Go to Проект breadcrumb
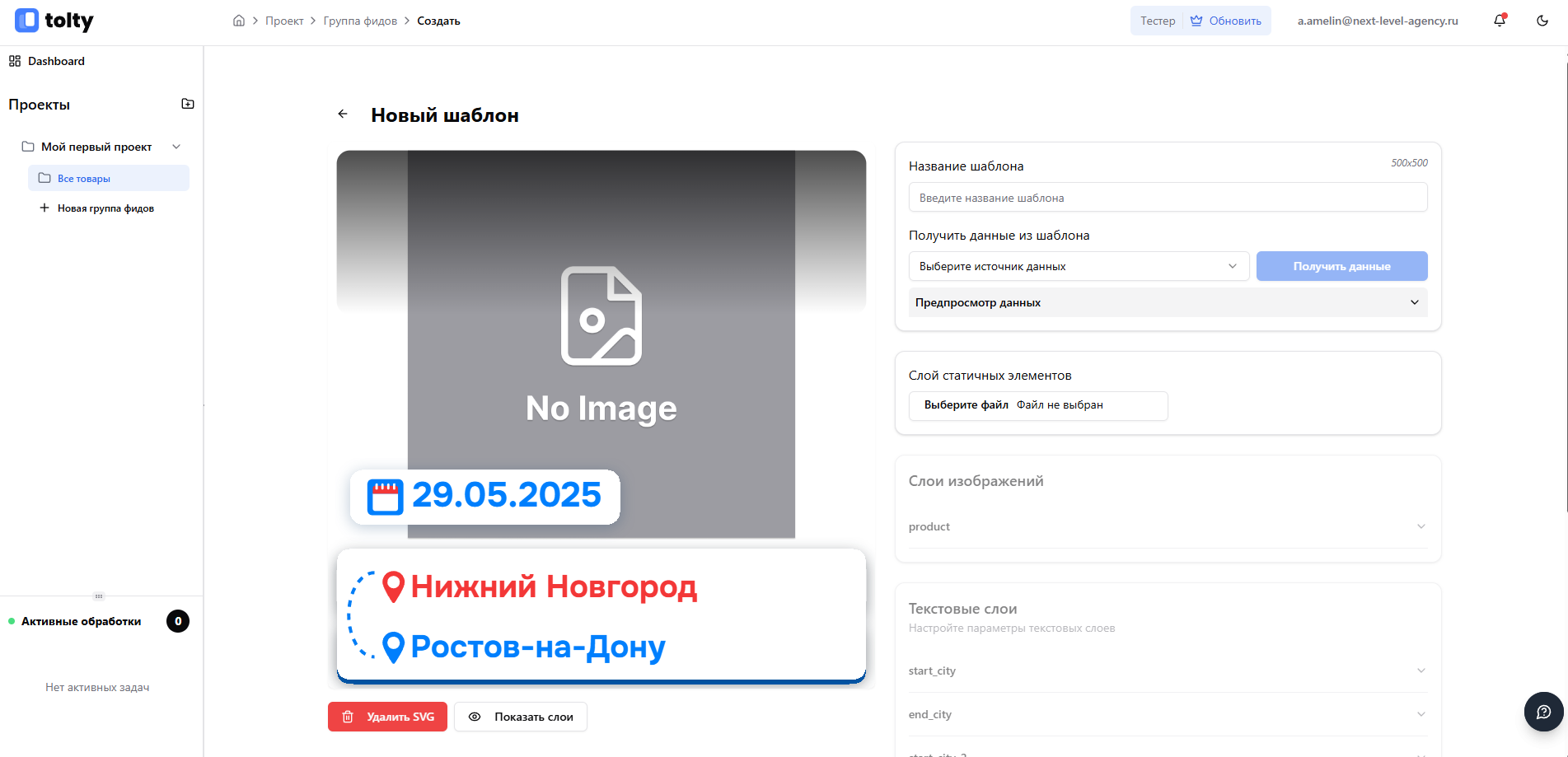Viewport: 1568px width, 757px height. (284, 21)
